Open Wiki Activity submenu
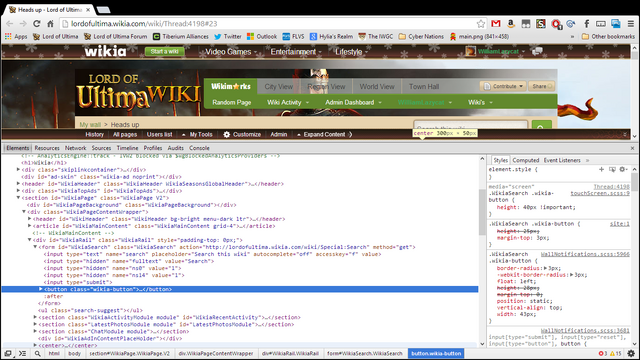Image resolution: width=640 pixels, height=360 pixels. 288,102
